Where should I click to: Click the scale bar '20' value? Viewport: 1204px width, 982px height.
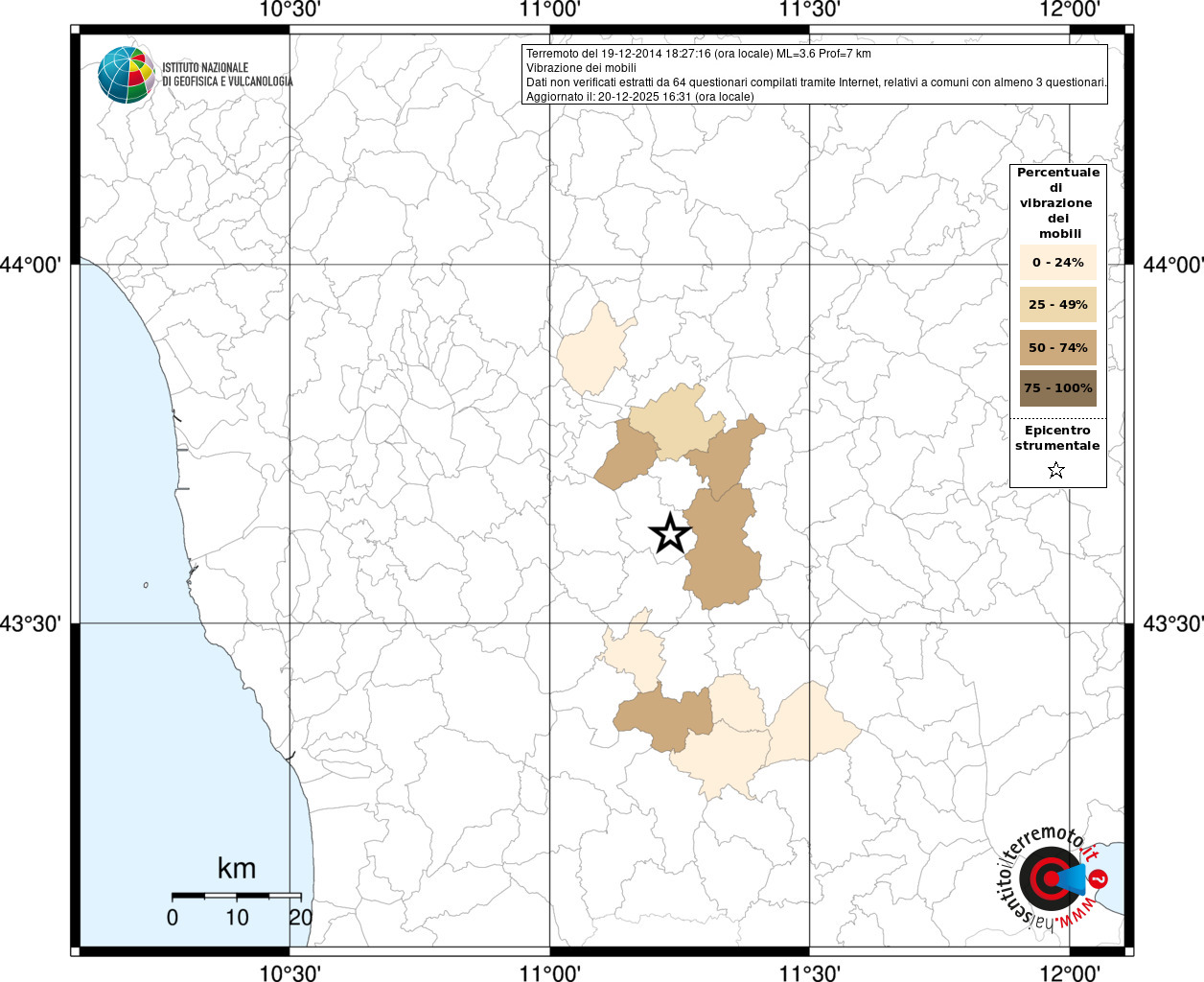point(301,918)
